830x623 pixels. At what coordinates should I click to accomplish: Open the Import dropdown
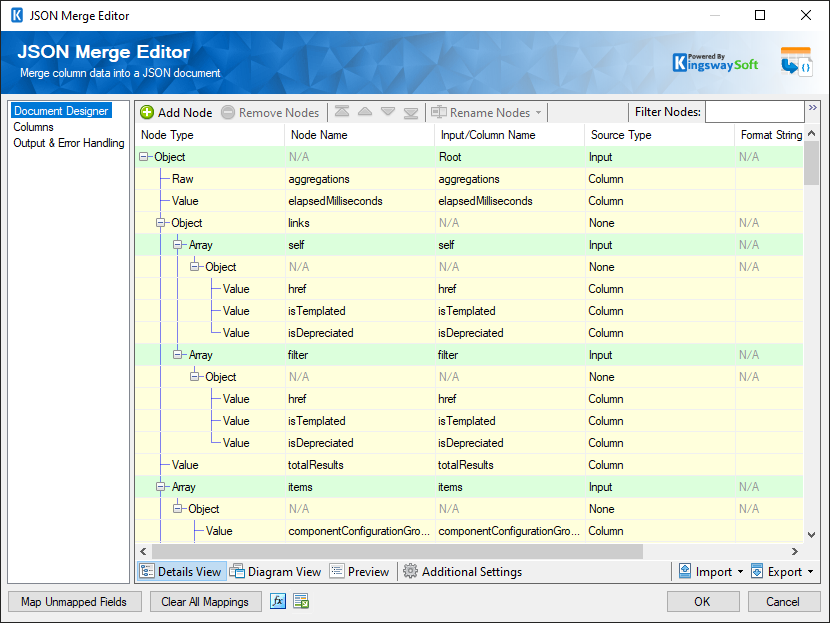(x=711, y=572)
